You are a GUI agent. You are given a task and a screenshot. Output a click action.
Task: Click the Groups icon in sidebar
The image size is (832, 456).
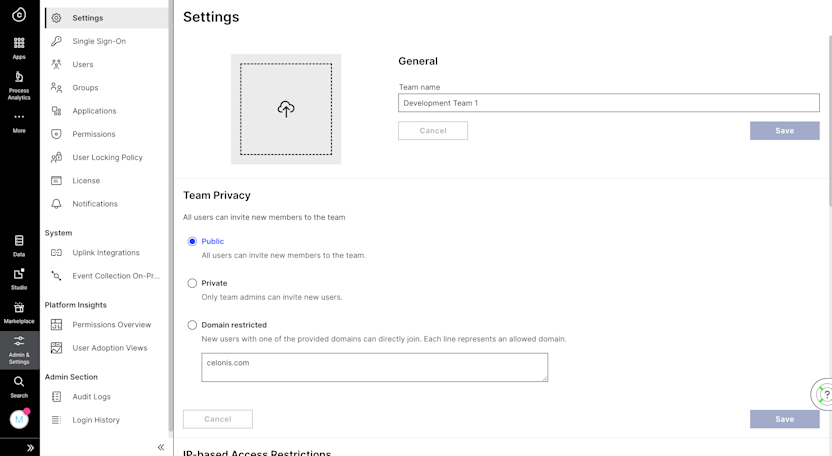tap(56, 88)
